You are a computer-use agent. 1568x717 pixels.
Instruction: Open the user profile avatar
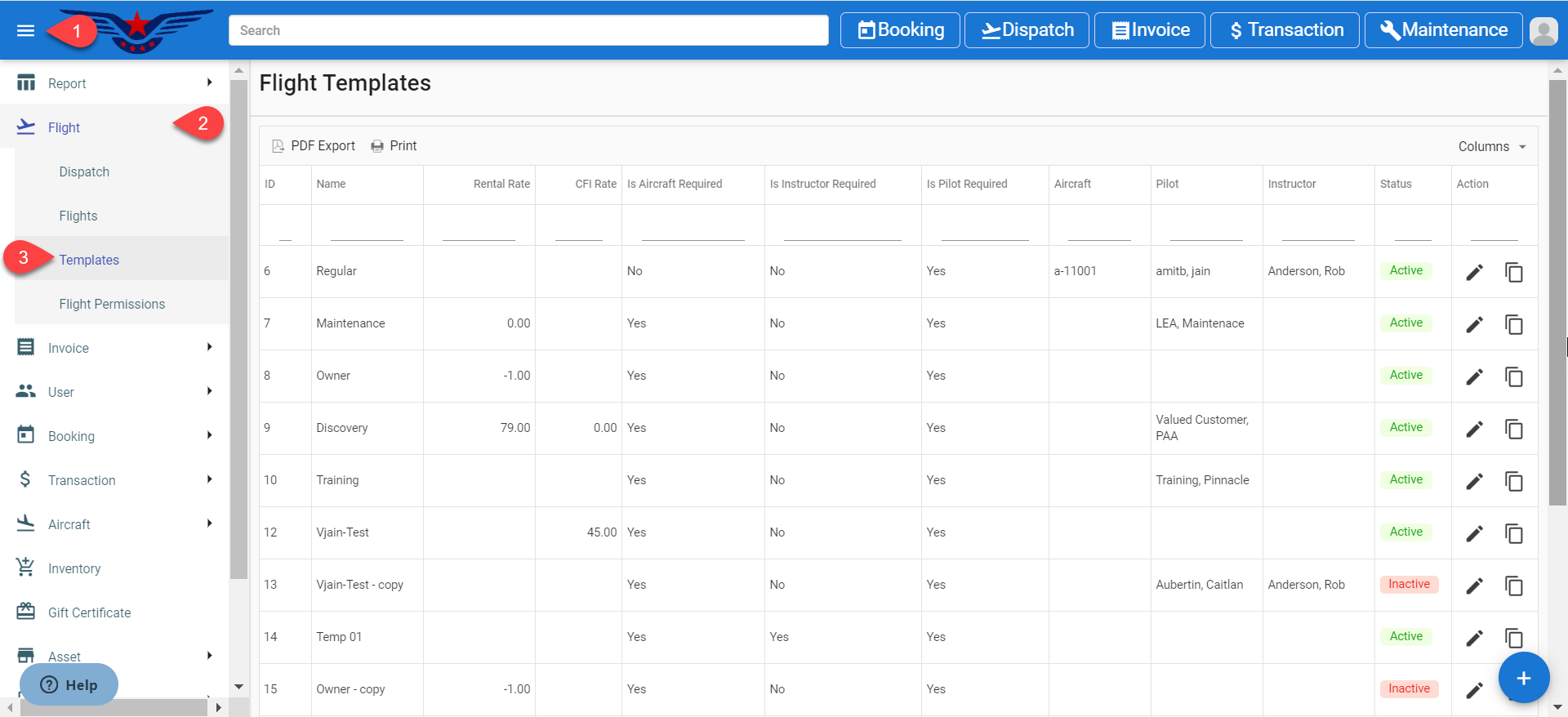pyautogui.click(x=1543, y=31)
